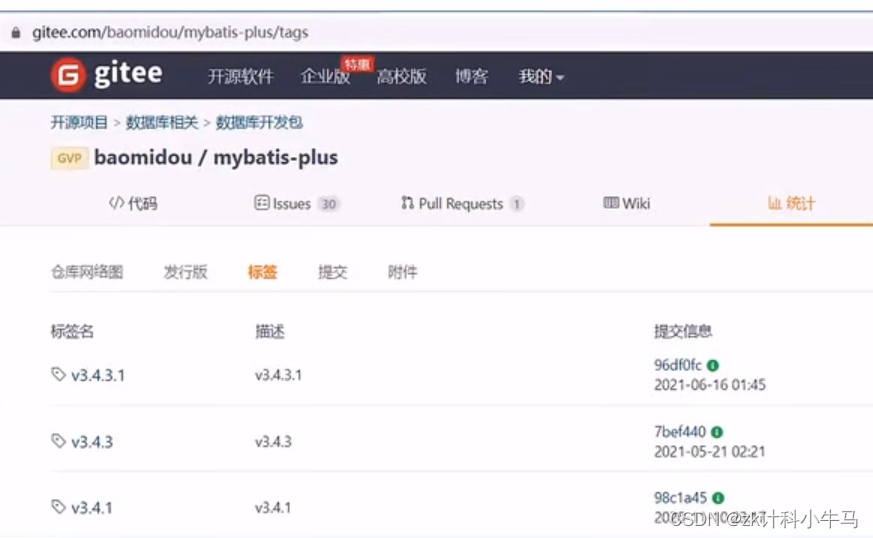
Task: Click the 标签名 column header
Action: pos(72,331)
